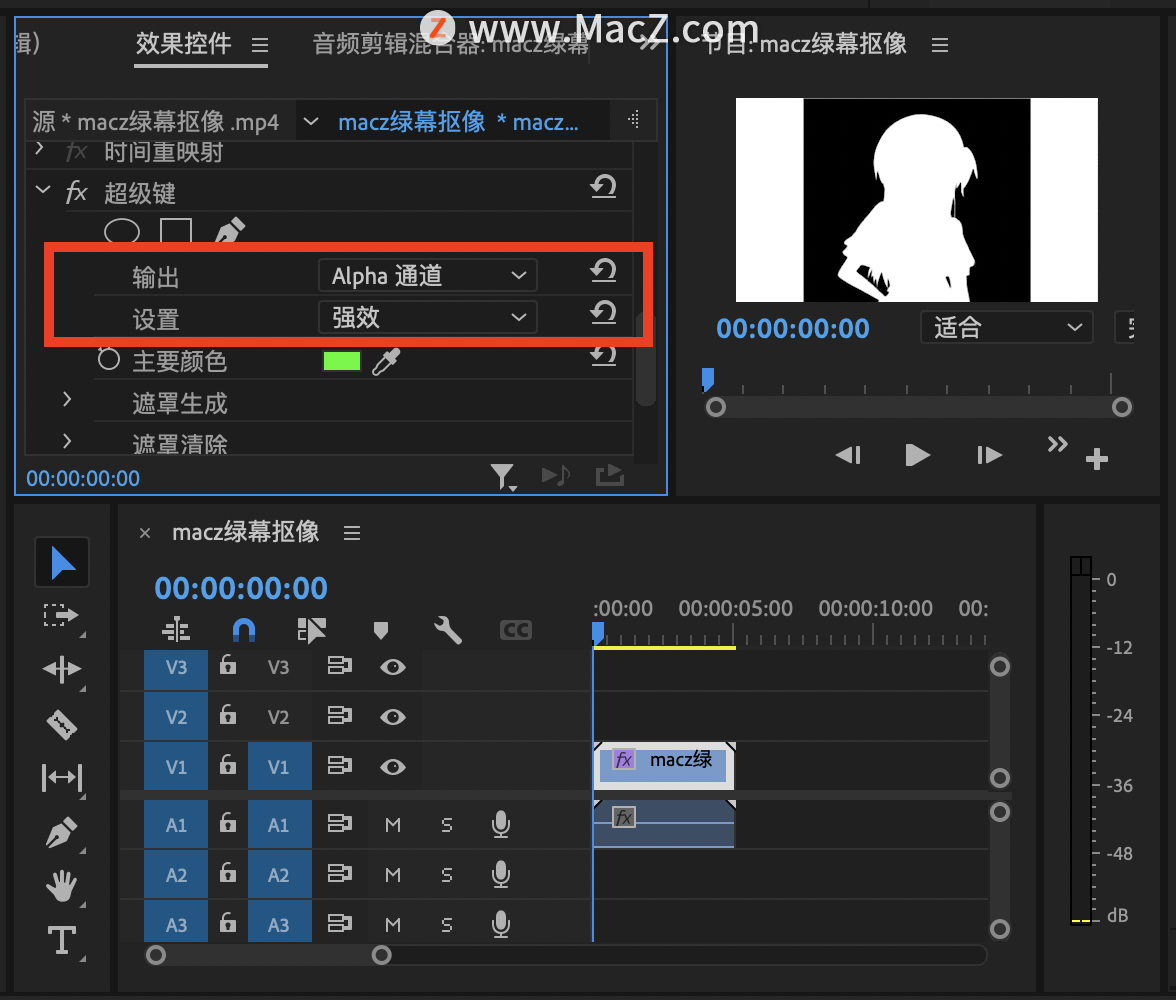Create ellipse mask for 超级键
This screenshot has height=1000, width=1176.
(122, 231)
